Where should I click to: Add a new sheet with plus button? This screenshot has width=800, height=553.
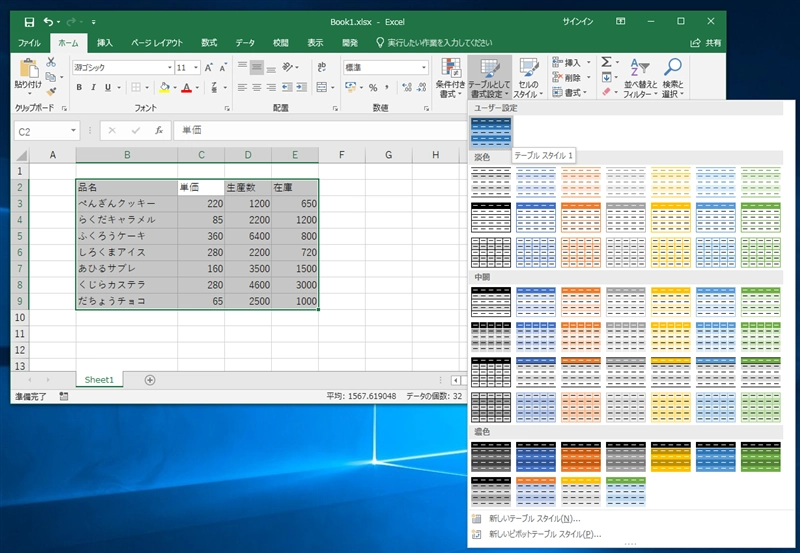(149, 380)
